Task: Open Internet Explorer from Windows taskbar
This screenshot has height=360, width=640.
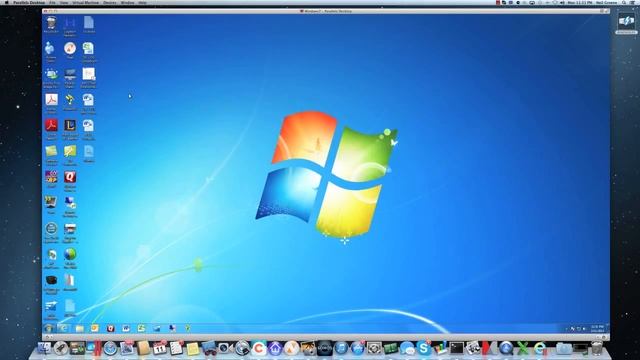Action: coord(64,328)
